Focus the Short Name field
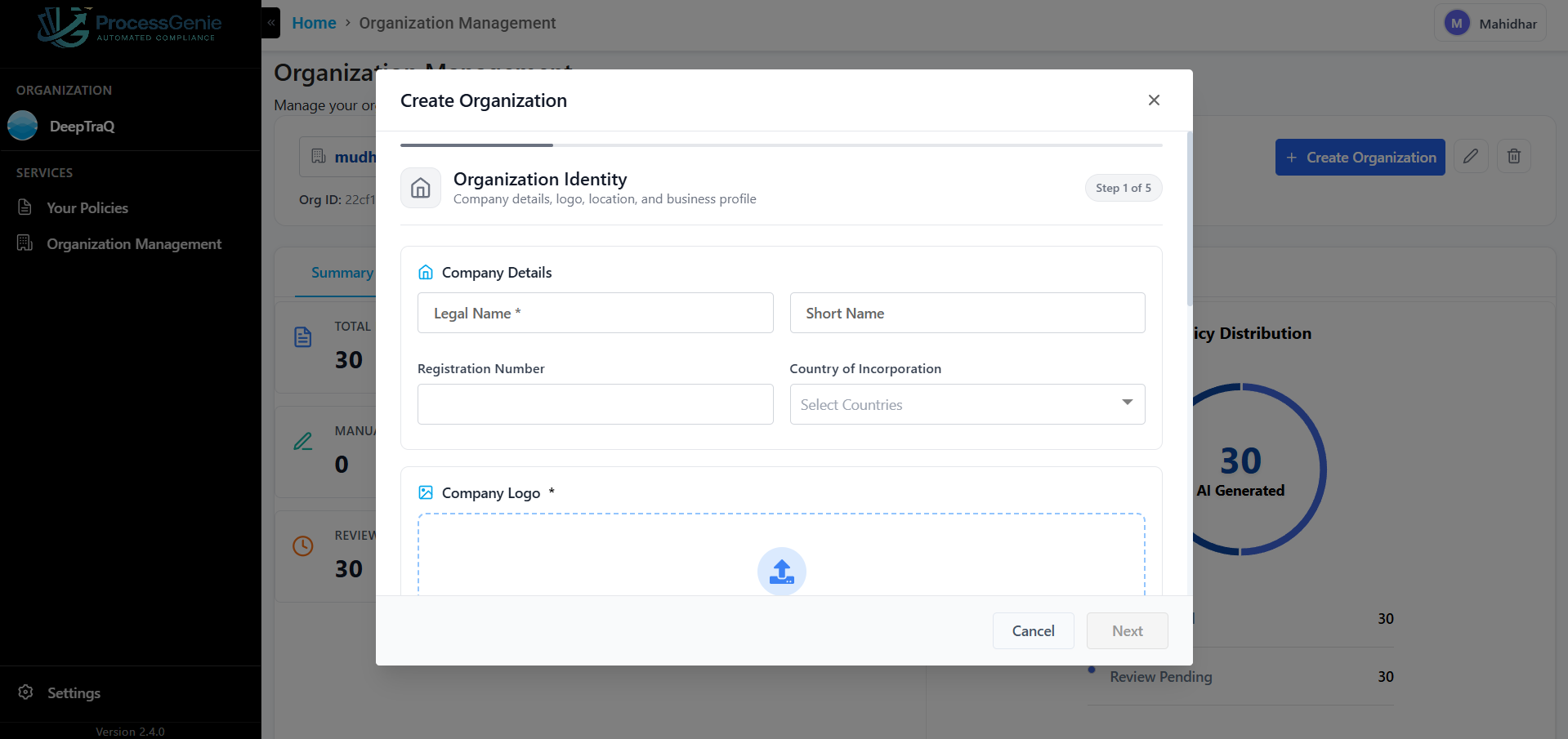The width and height of the screenshot is (1568, 739). tap(967, 314)
